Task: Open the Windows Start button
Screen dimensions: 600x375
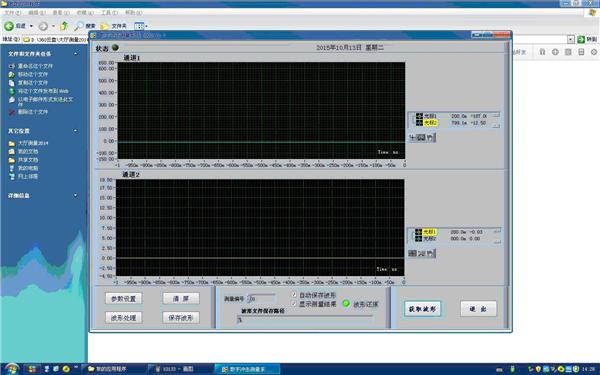Action: [x=11, y=369]
